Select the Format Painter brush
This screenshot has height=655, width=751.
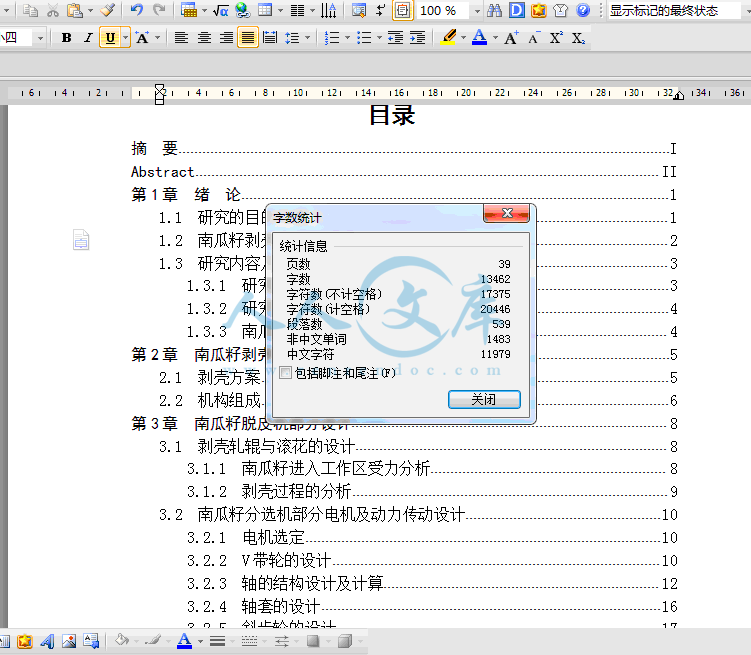108,10
